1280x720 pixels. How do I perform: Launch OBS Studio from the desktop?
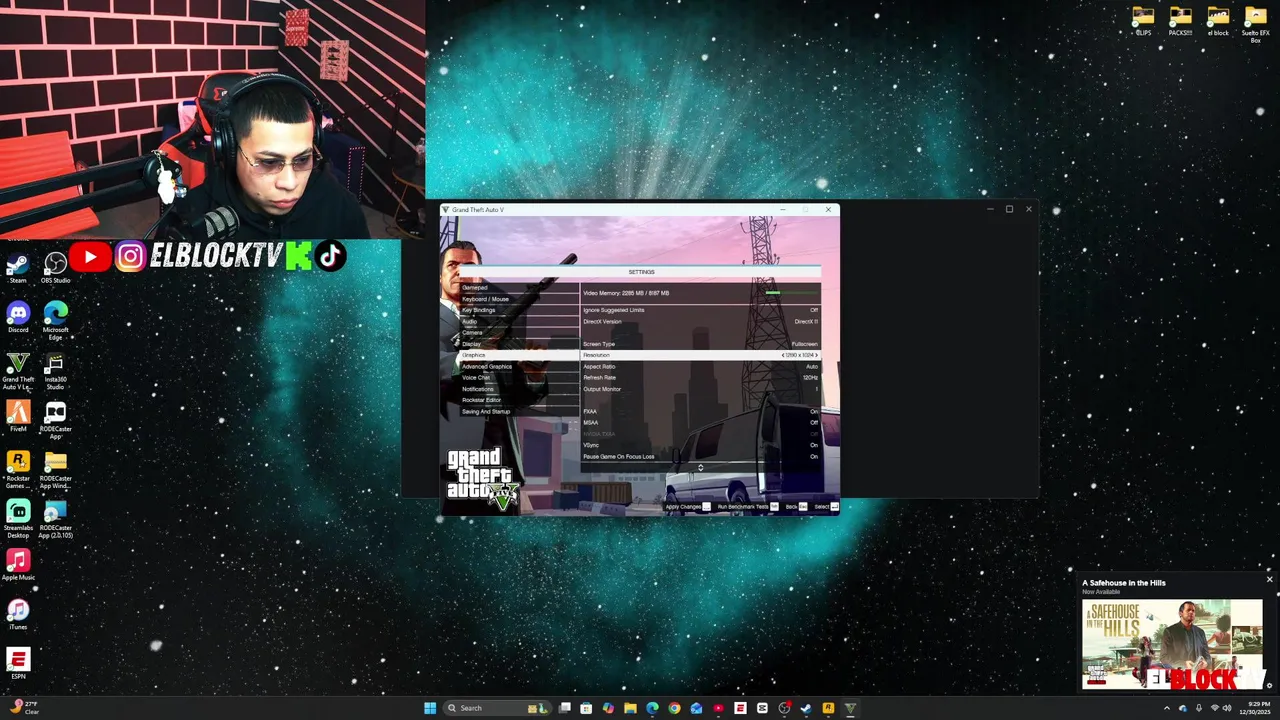[55, 268]
